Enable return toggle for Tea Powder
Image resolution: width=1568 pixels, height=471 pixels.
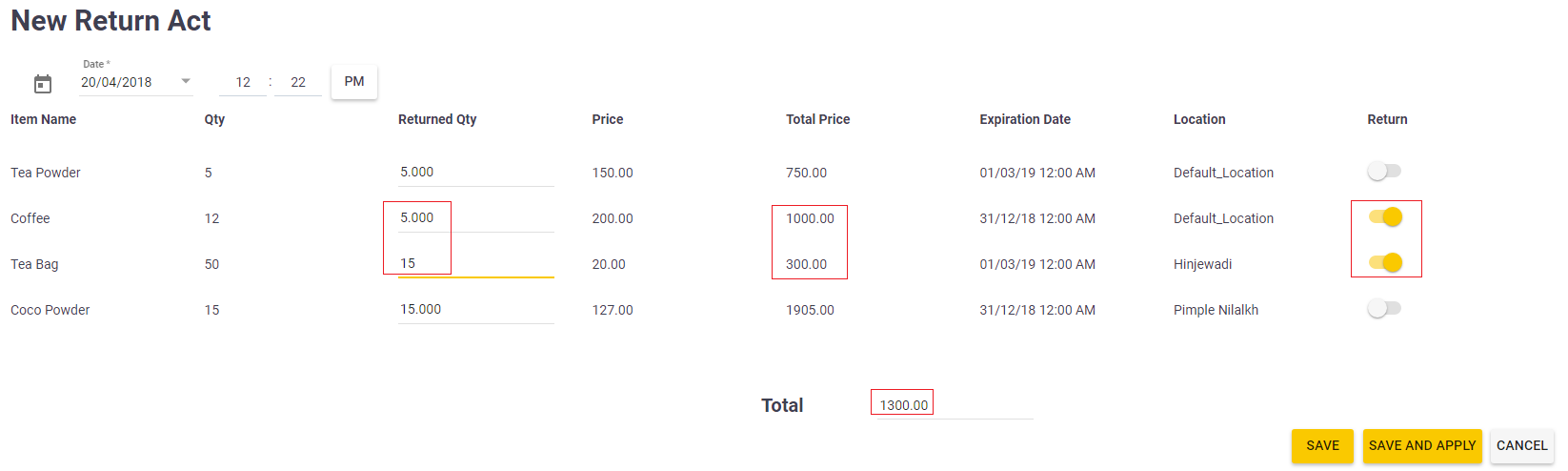coord(1384,172)
